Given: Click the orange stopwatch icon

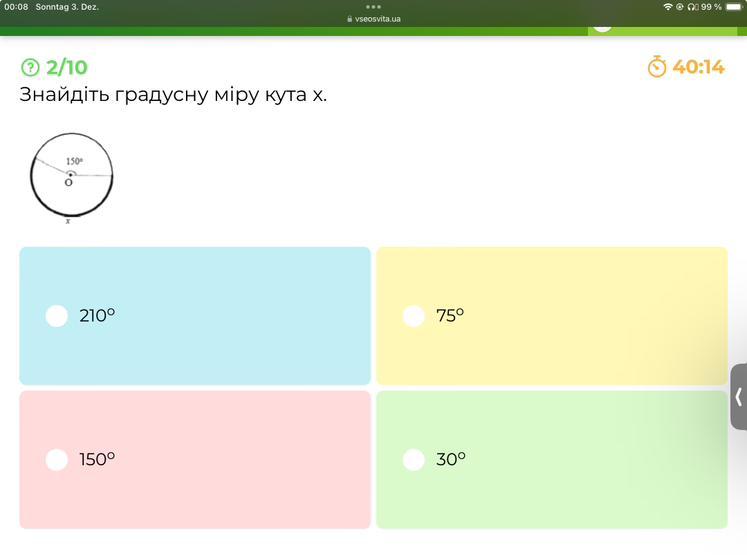Looking at the screenshot, I should point(657,67).
